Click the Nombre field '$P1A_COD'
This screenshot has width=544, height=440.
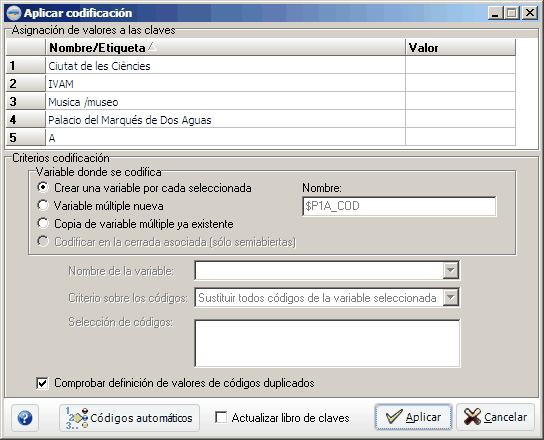399,206
